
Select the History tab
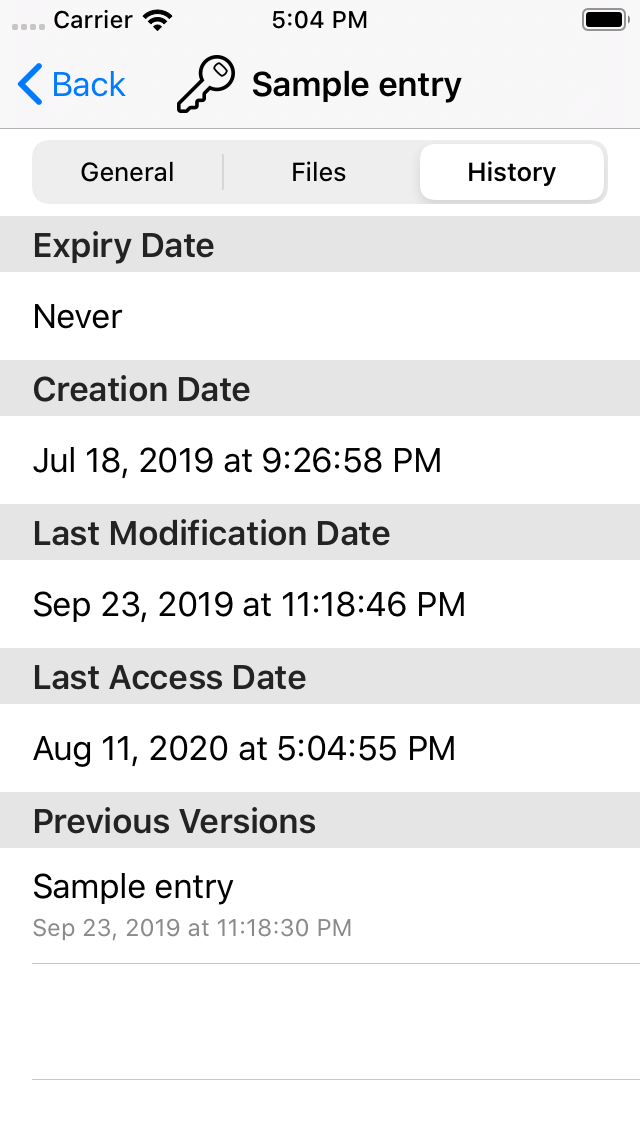[x=512, y=172]
